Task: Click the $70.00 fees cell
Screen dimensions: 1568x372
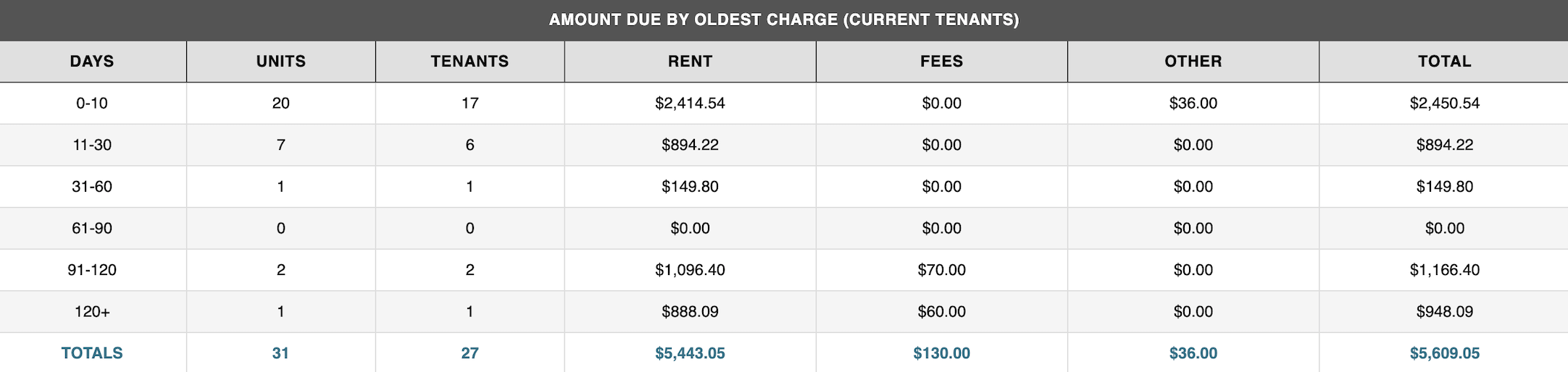Action: point(941,270)
